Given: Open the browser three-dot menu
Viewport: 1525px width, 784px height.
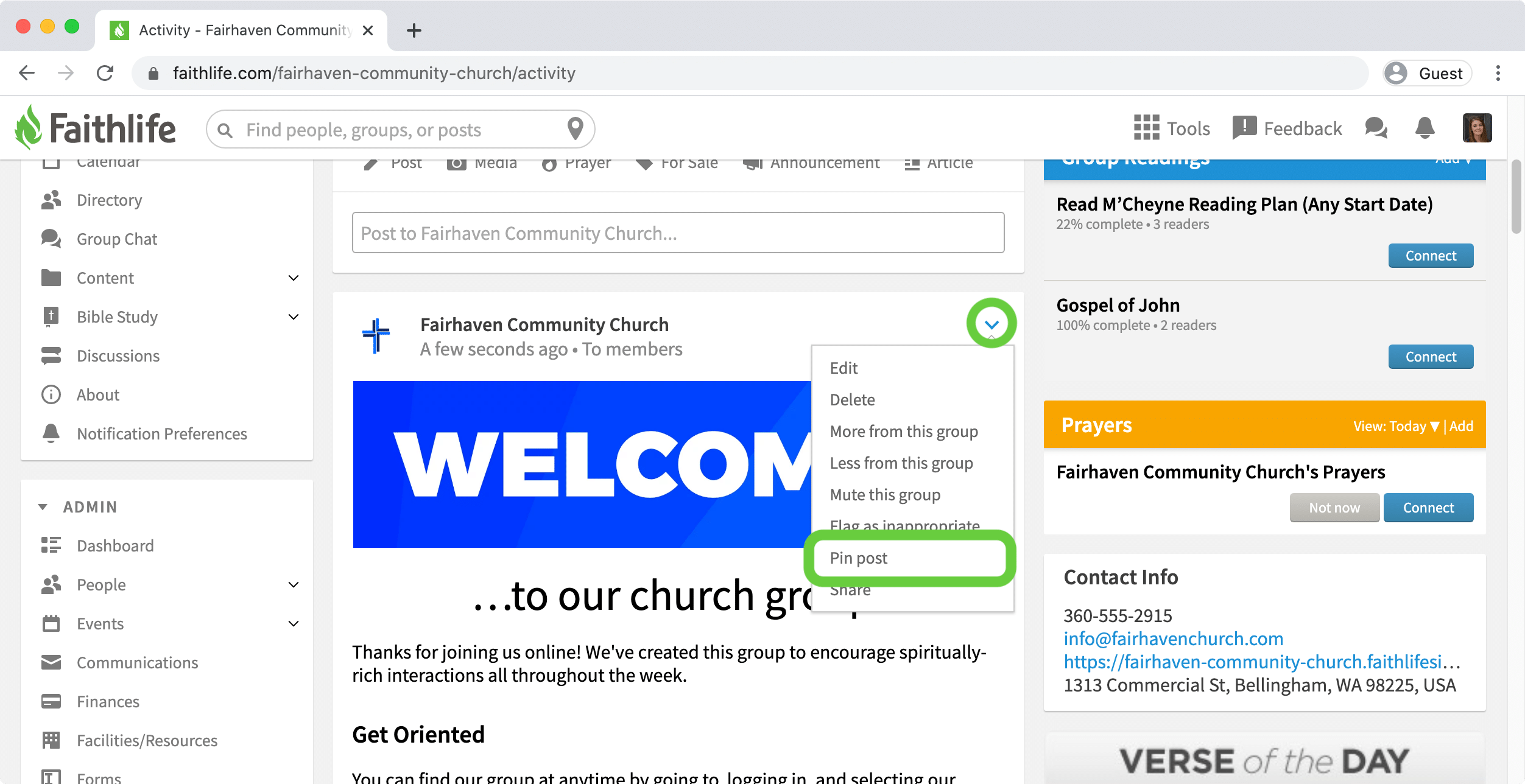Looking at the screenshot, I should (1498, 73).
